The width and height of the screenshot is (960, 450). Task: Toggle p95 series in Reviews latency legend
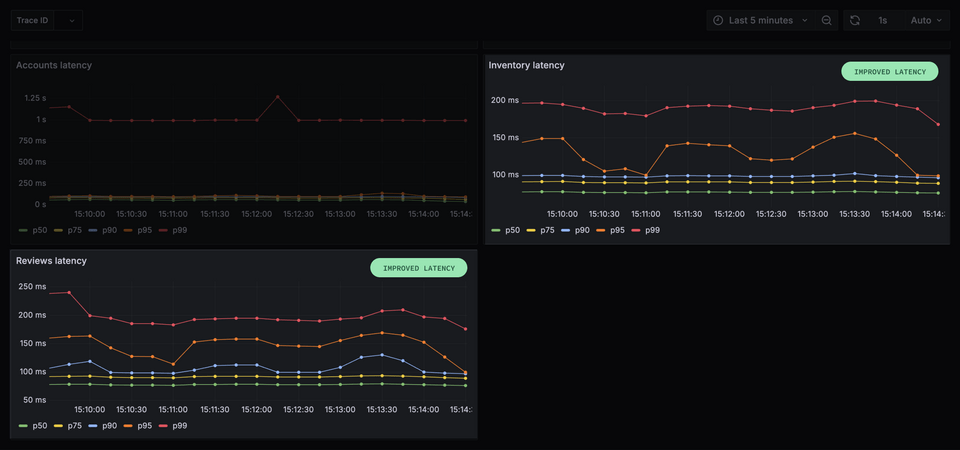click(138, 426)
